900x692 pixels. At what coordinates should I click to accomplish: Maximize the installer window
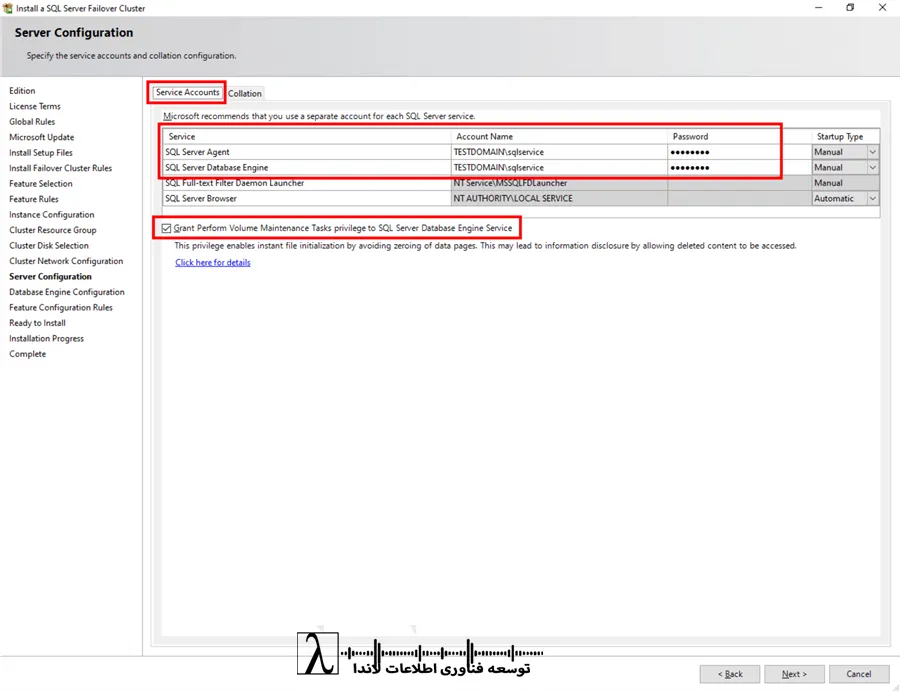tap(850, 7)
